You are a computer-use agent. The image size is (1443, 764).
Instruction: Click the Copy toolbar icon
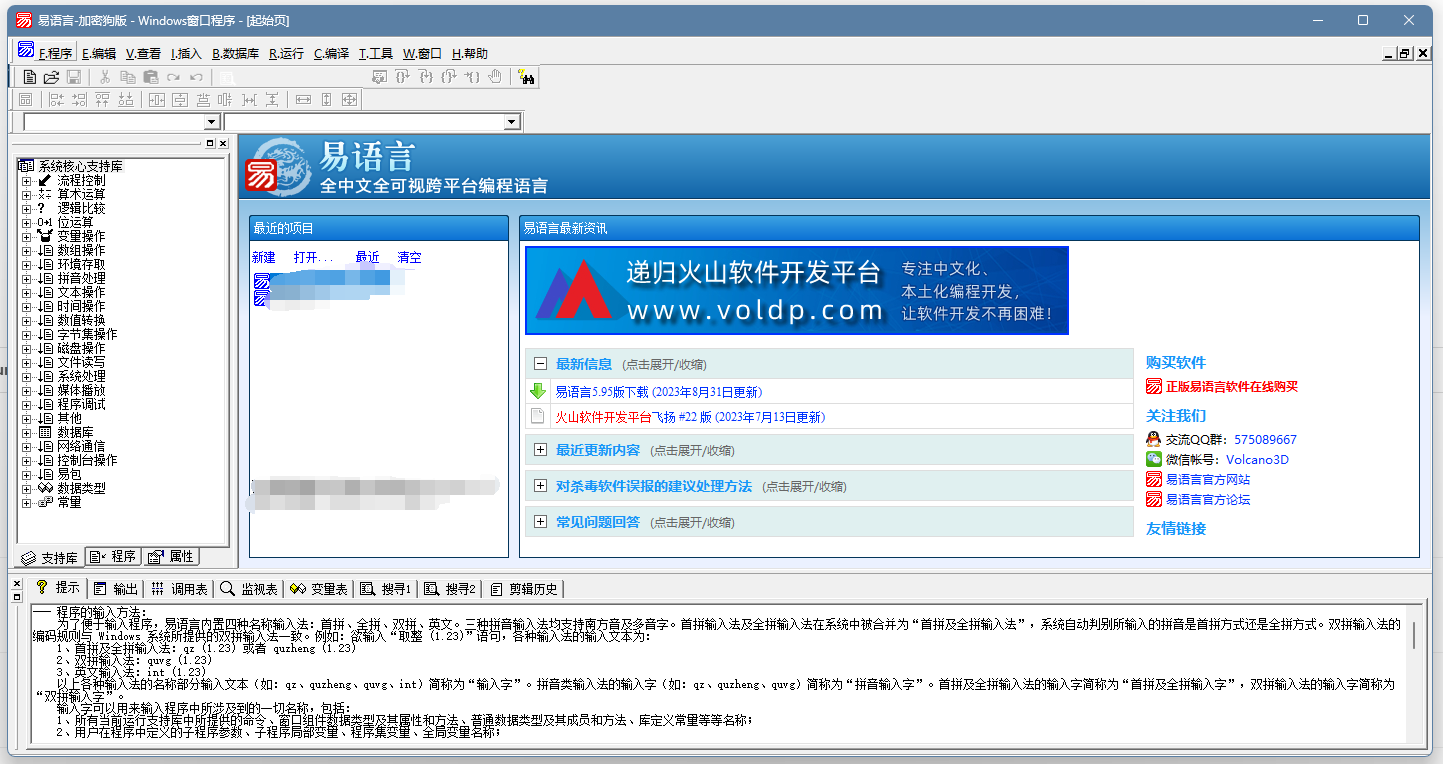coord(127,77)
